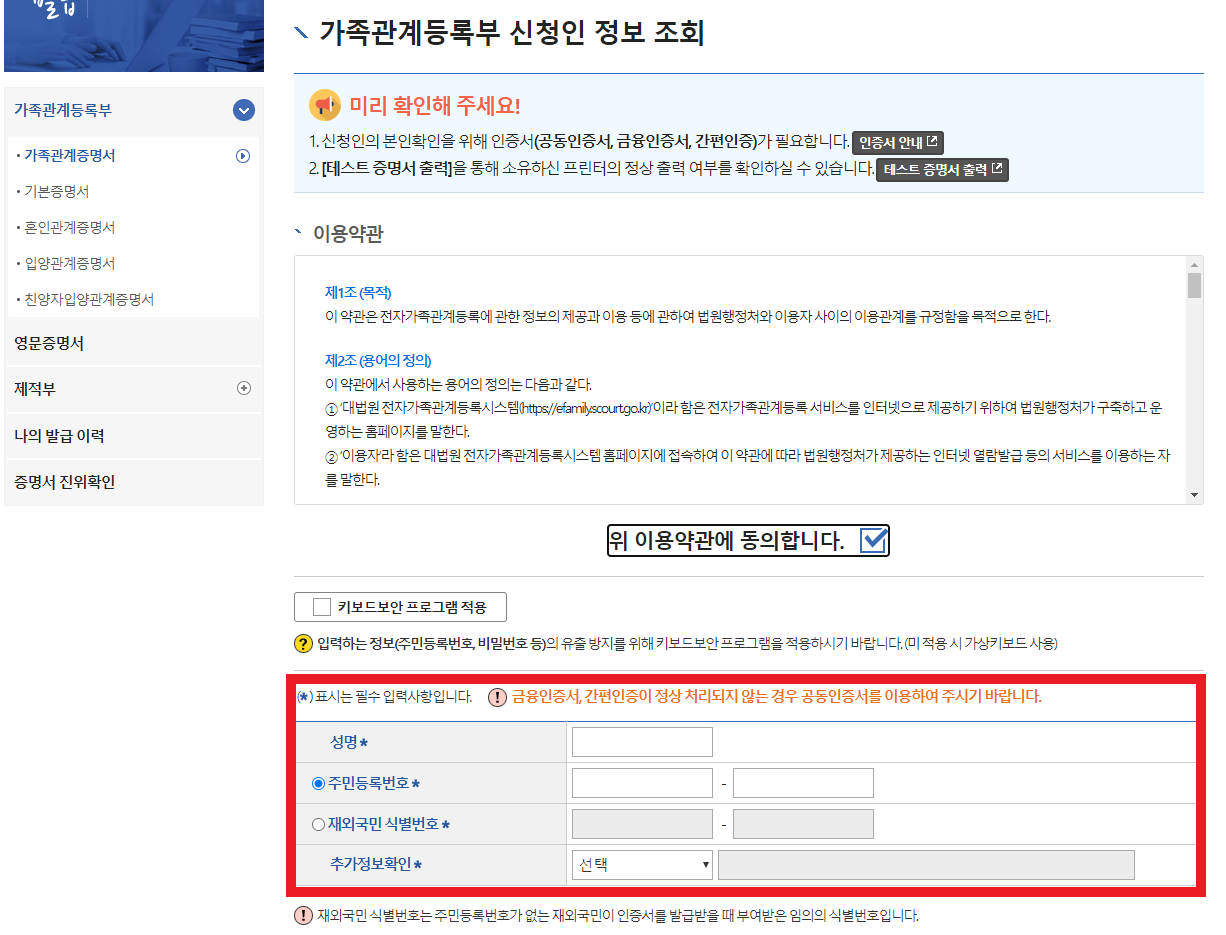The width and height of the screenshot is (1226, 935).
Task: Go to 영문증명서 menu
Action: [x=49, y=344]
